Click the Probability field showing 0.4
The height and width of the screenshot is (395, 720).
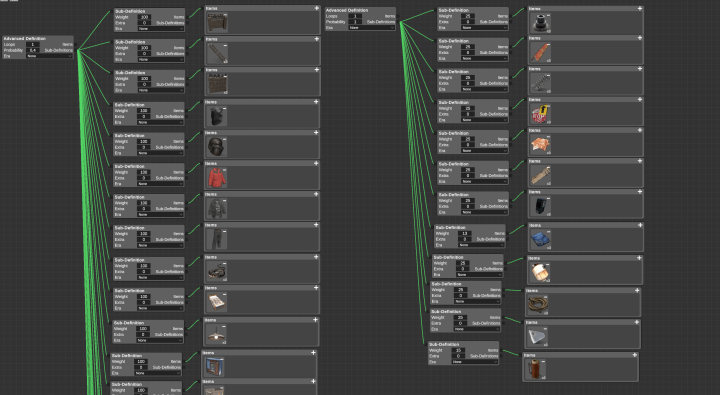(33, 50)
